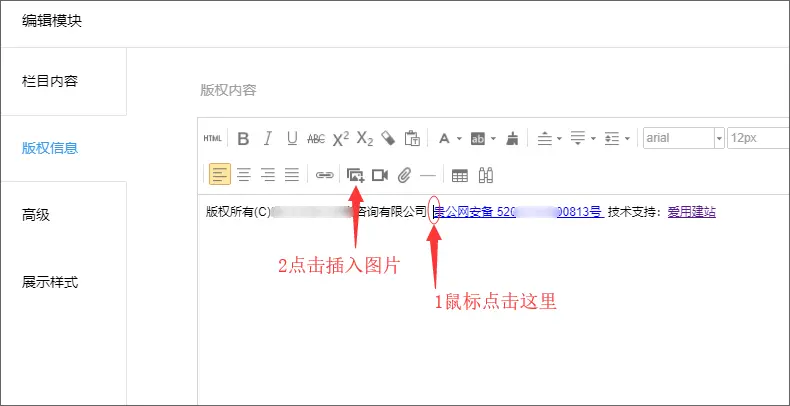790x406 pixels.
Task: Expand the arial font family dropdown
Action: click(x=718, y=138)
